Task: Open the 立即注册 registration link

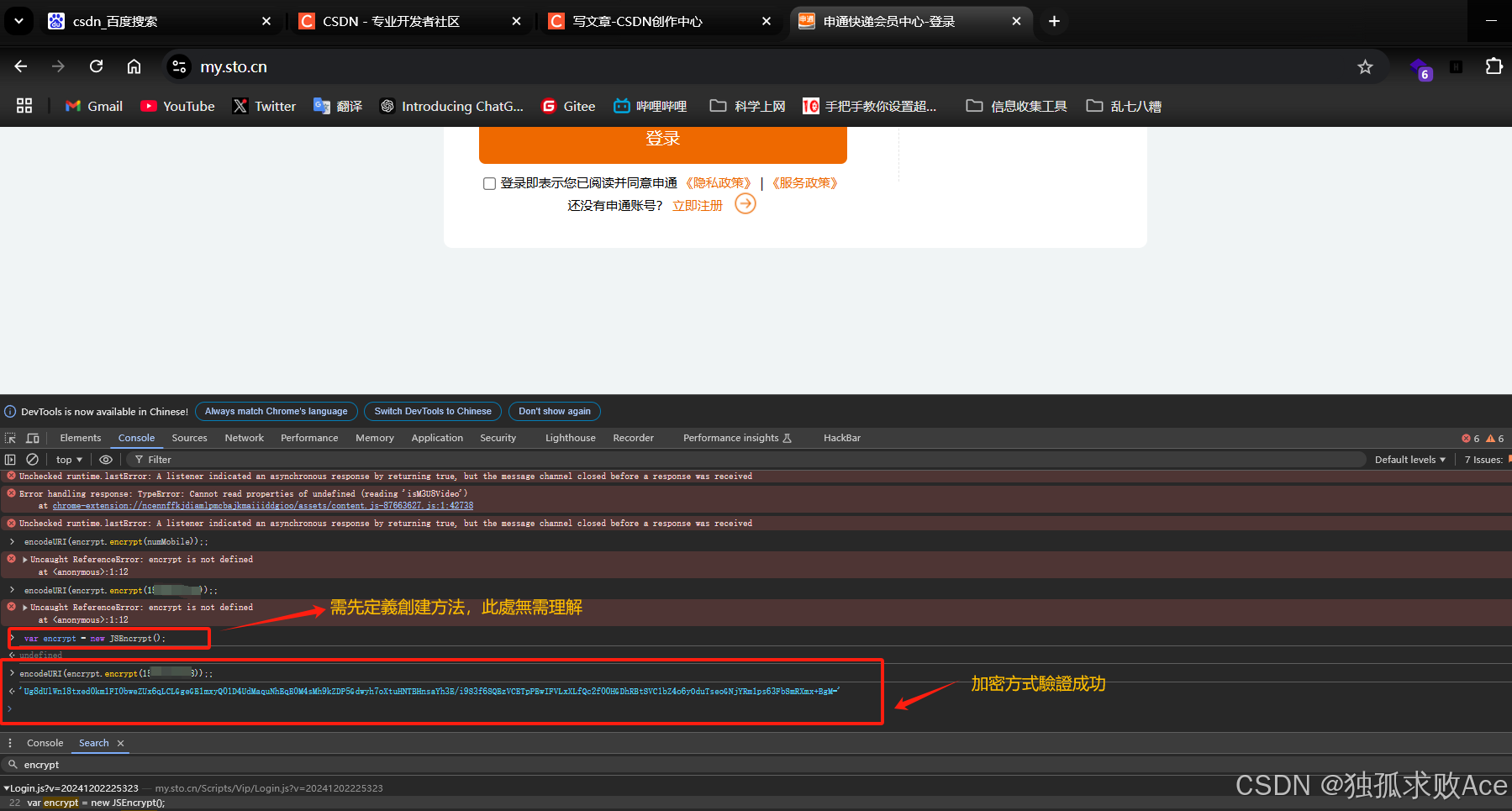Action: coord(696,204)
